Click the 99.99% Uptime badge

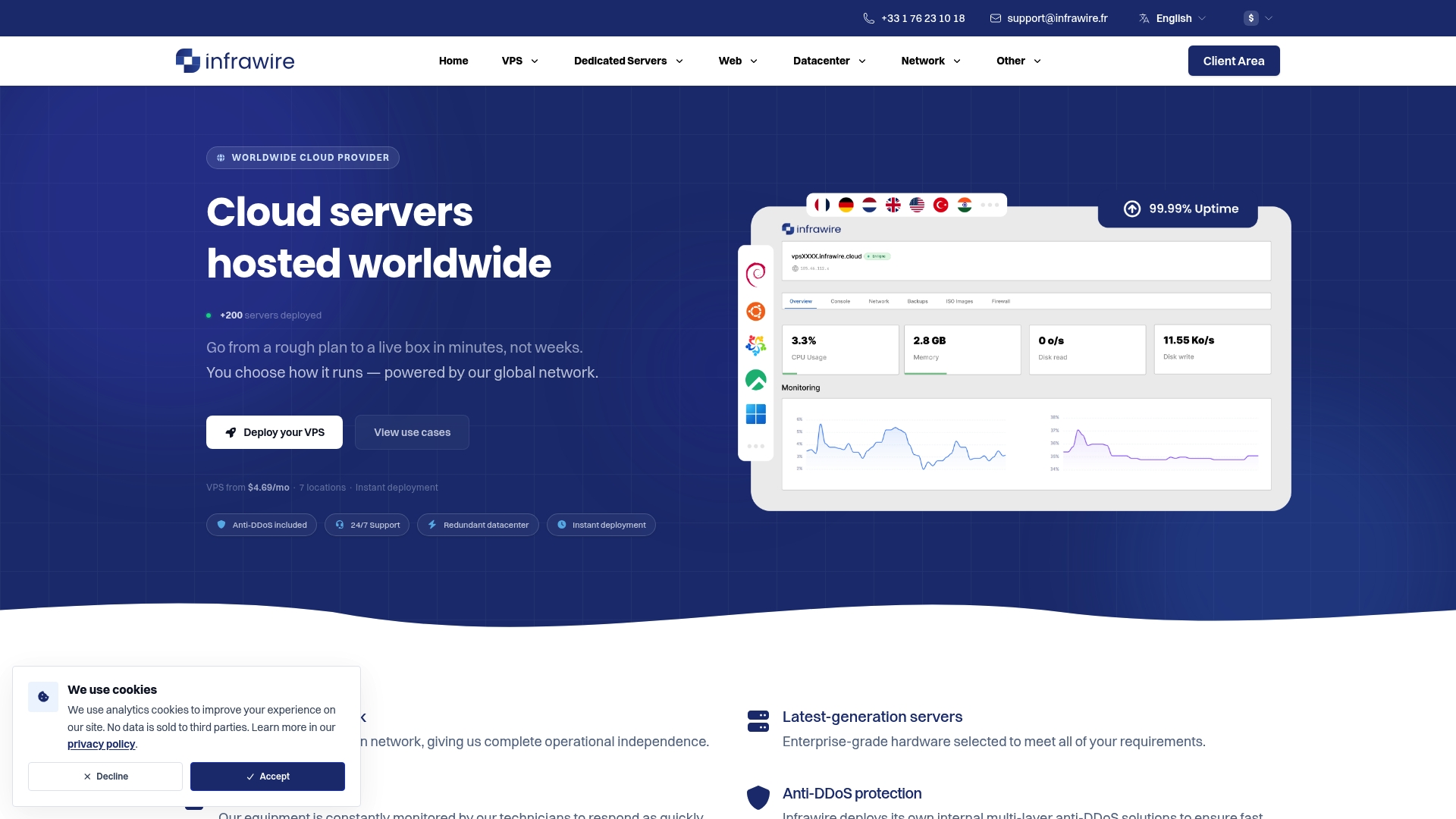pyautogui.click(x=1178, y=209)
